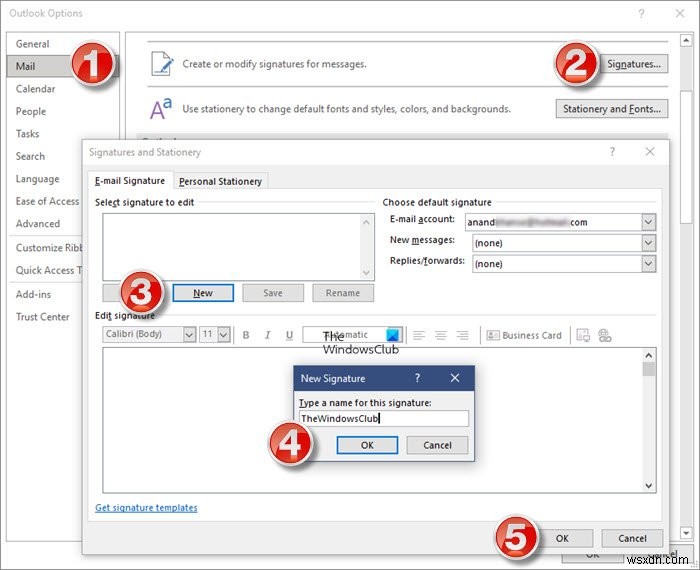Toggle Italic formatting in signature editor
700x570 pixels.
(267, 335)
